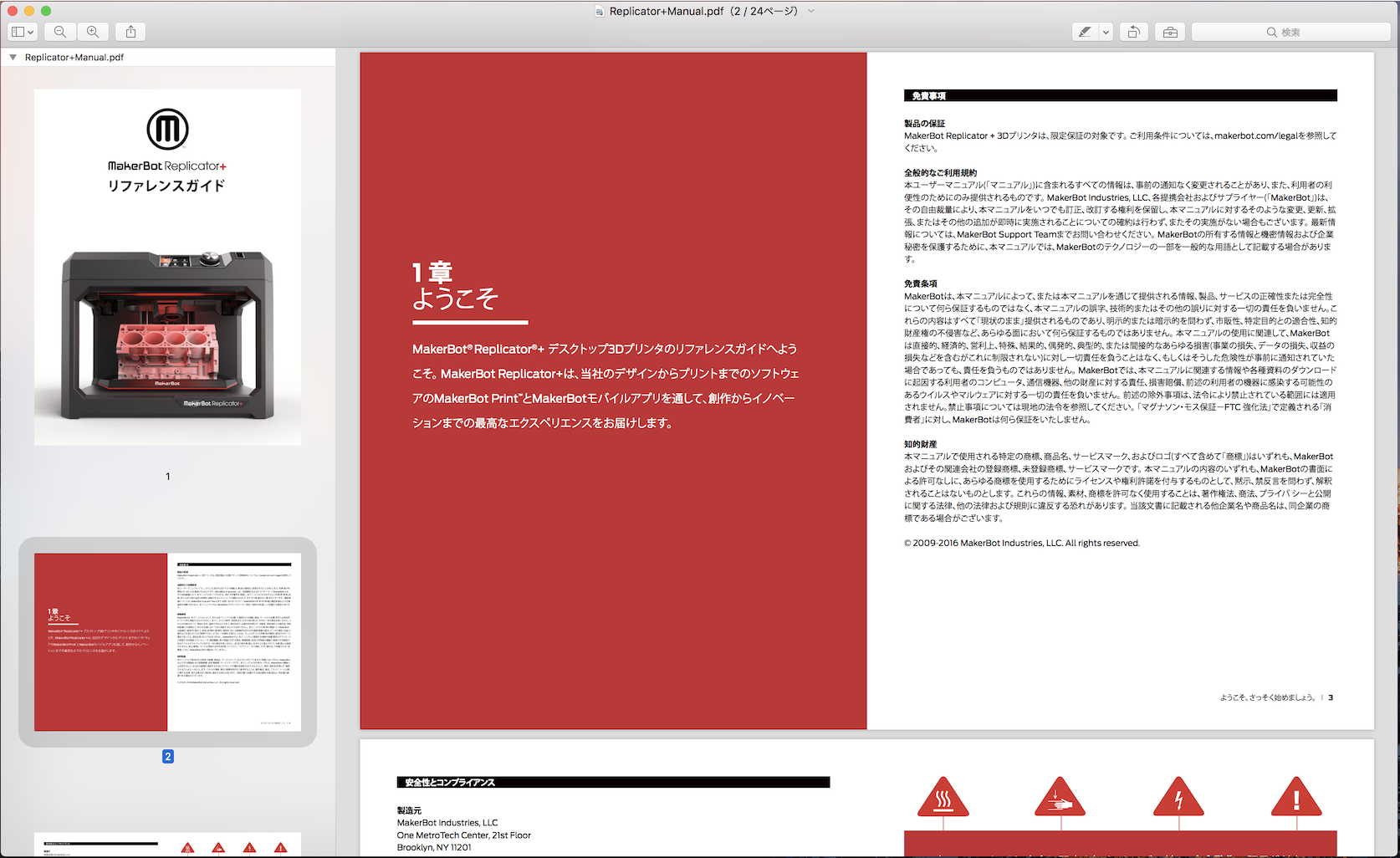Click the '全般的なご利用規約' subheading
1400x858 pixels.
(940, 172)
